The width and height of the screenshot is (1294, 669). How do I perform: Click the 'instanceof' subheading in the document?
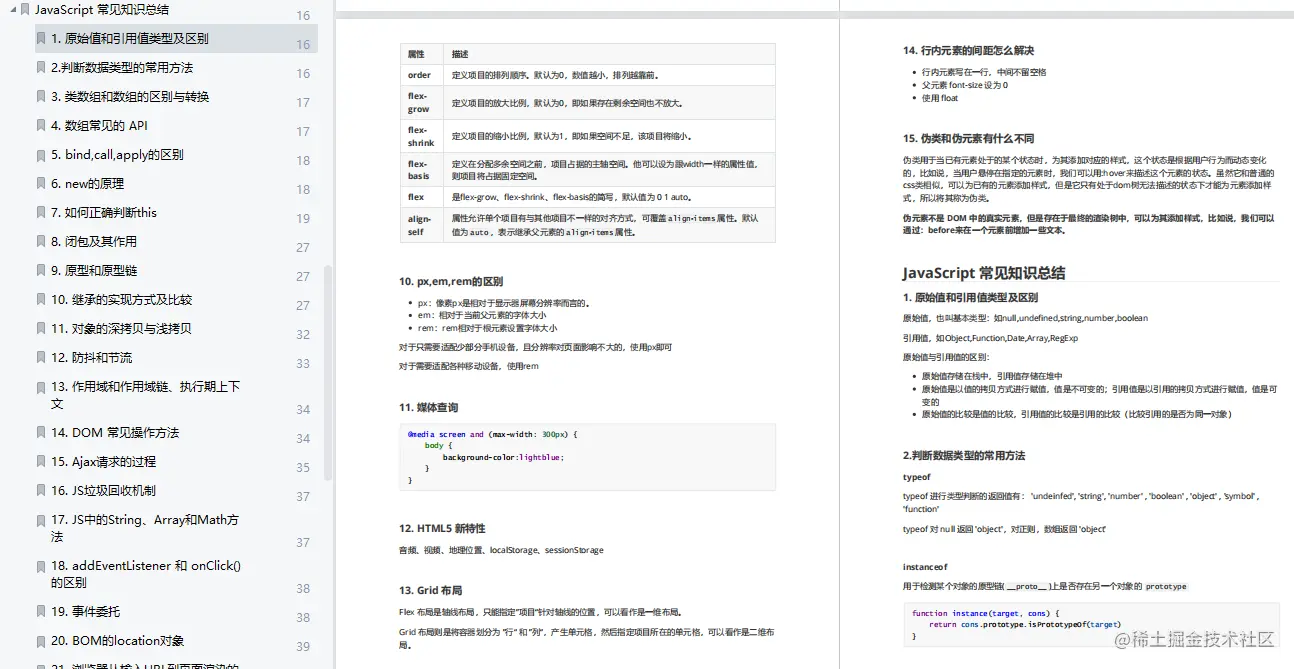tap(925, 567)
